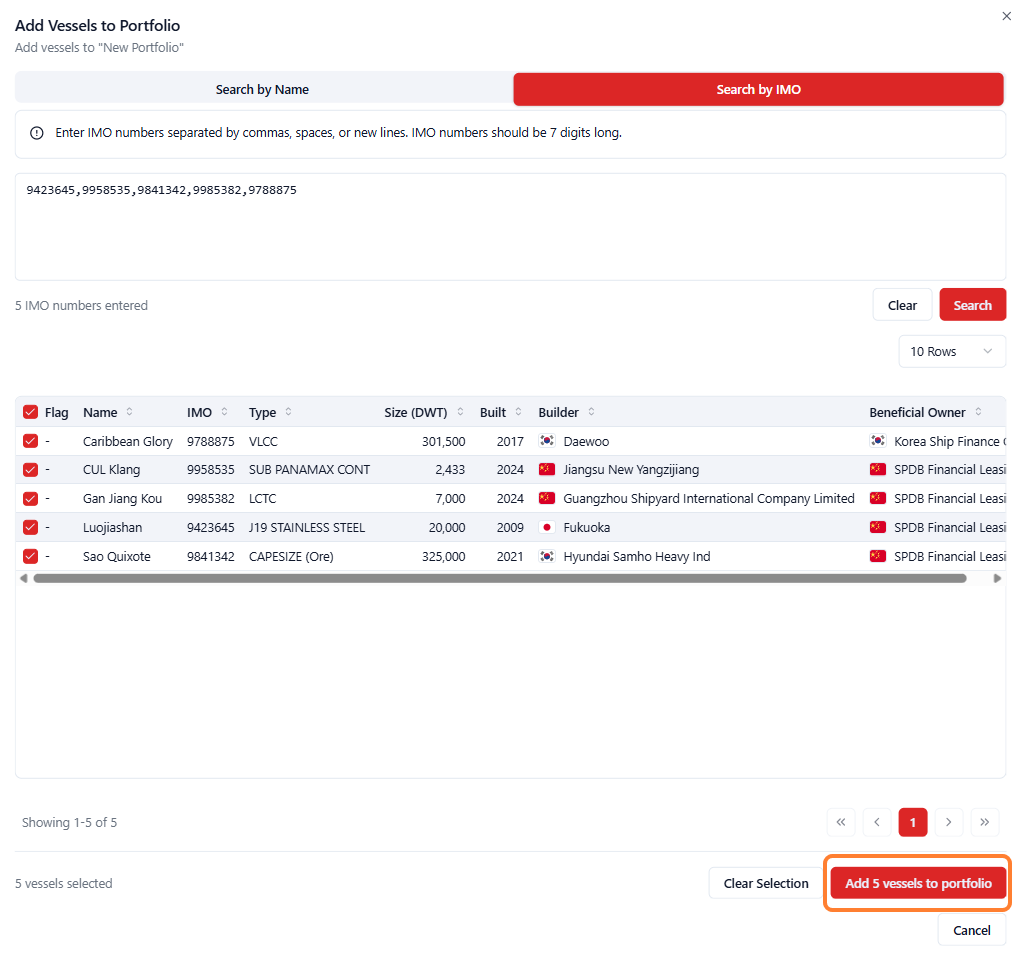Viewport: 1024px width, 960px height.
Task: Click the horizontal scrollbar of results table
Action: coord(500,579)
